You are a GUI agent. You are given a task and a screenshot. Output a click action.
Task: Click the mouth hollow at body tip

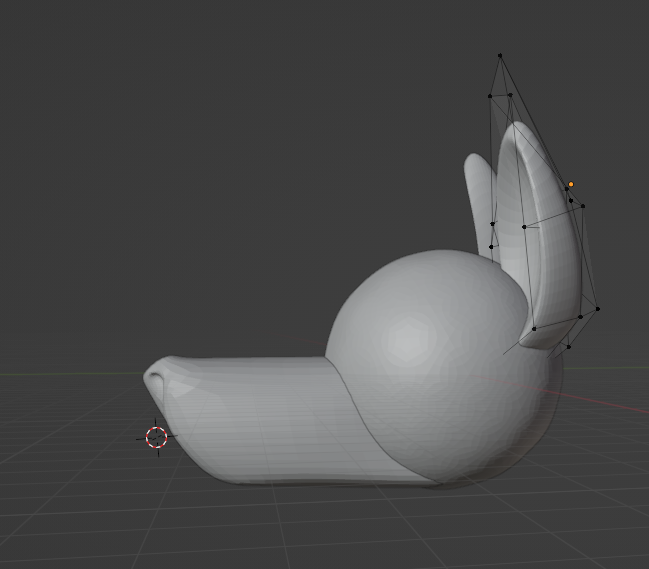158,379
